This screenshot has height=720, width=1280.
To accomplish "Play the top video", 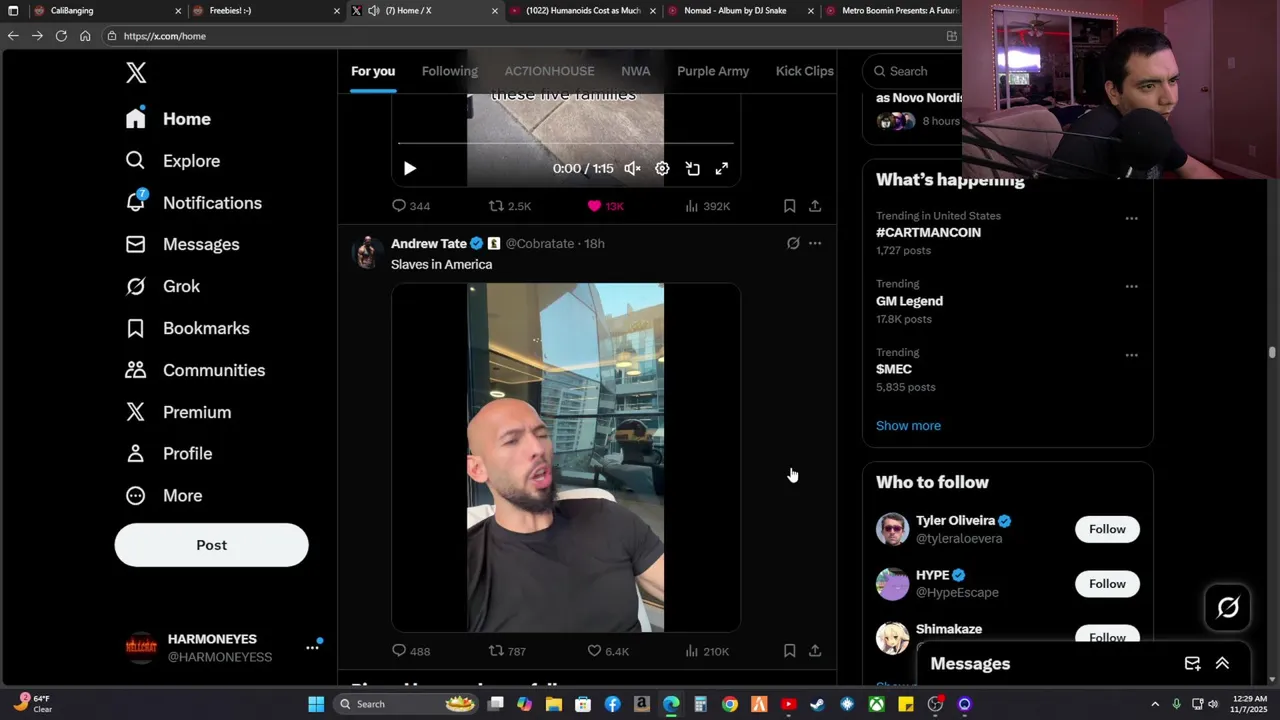I will coord(409,169).
